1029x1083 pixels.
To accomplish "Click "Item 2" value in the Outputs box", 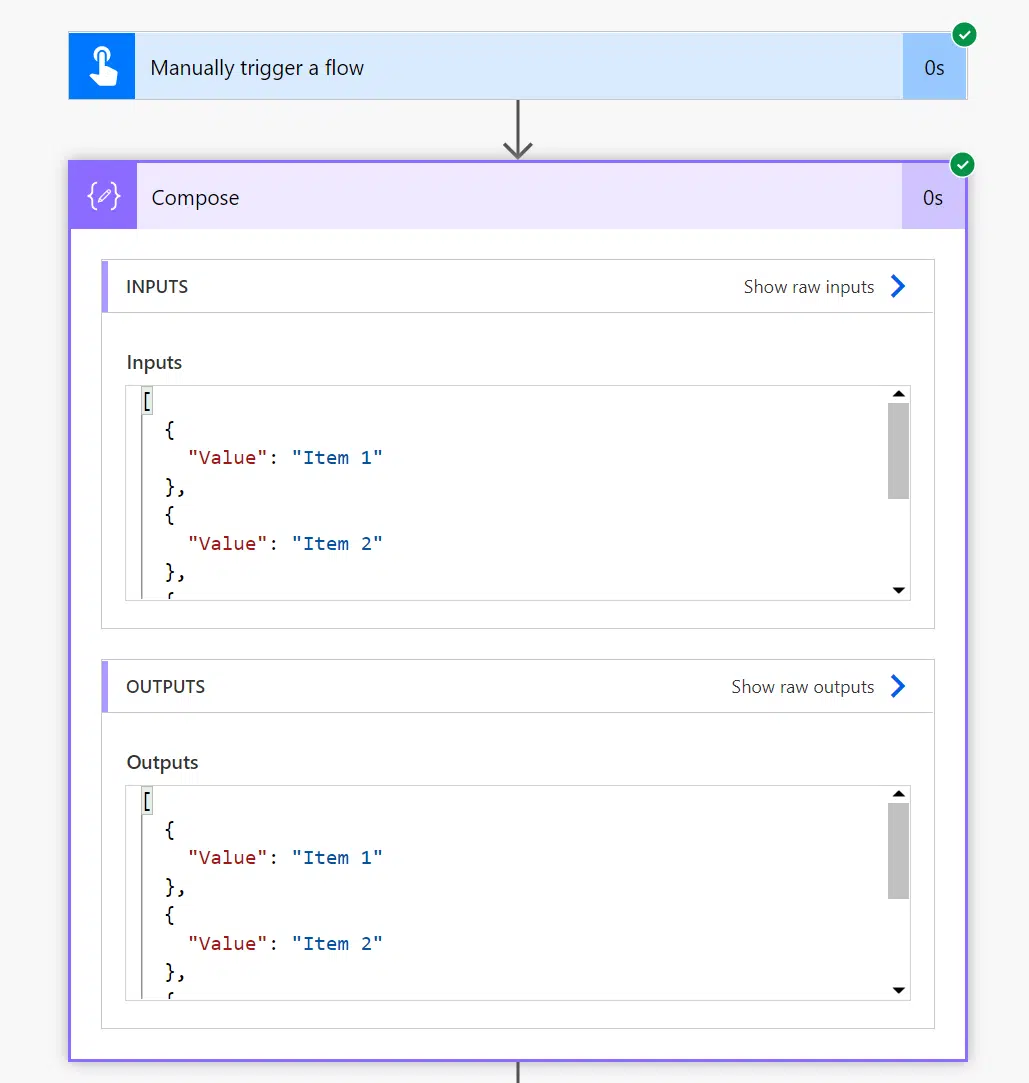I will (337, 943).
